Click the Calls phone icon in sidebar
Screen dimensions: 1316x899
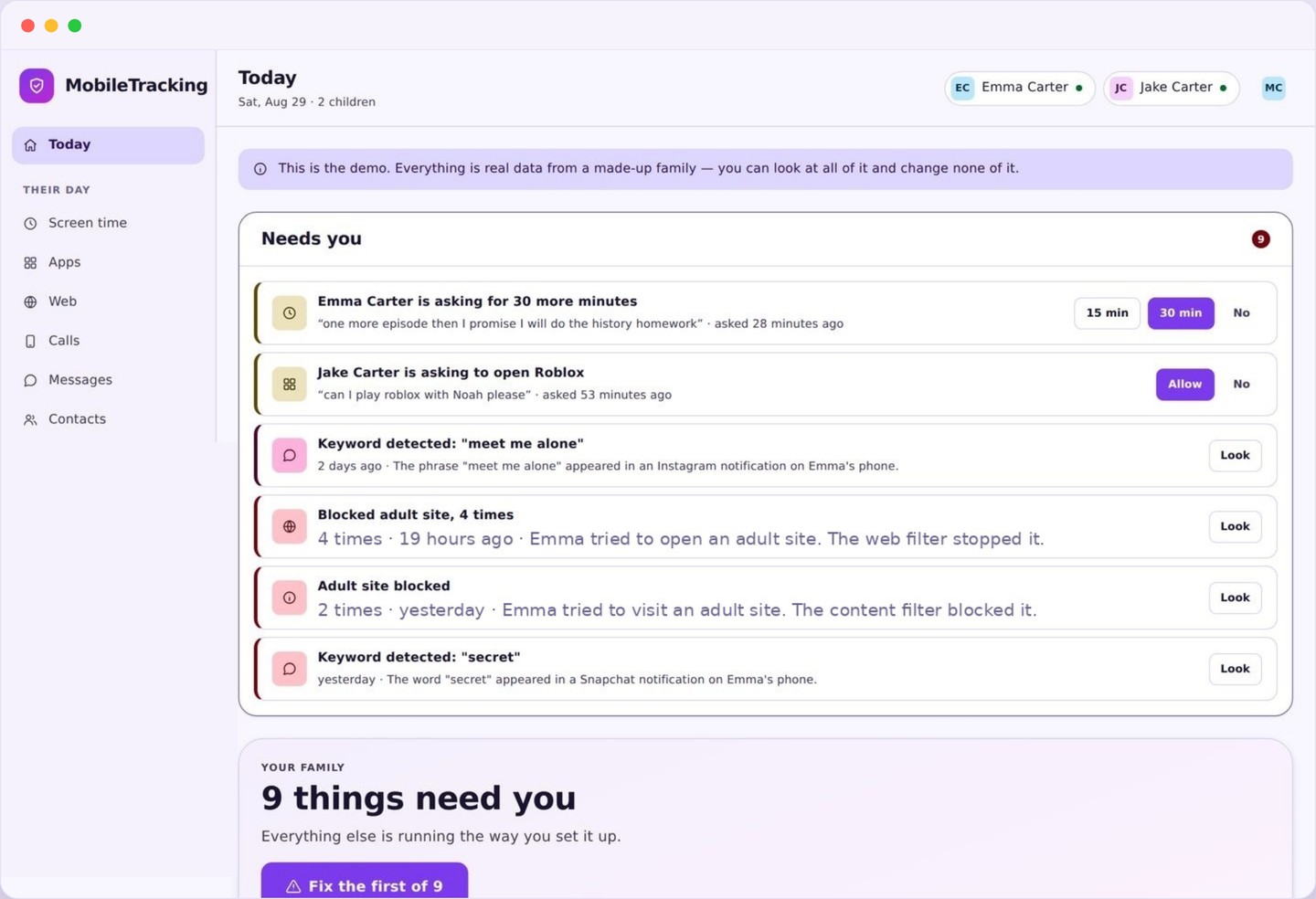[30, 342]
